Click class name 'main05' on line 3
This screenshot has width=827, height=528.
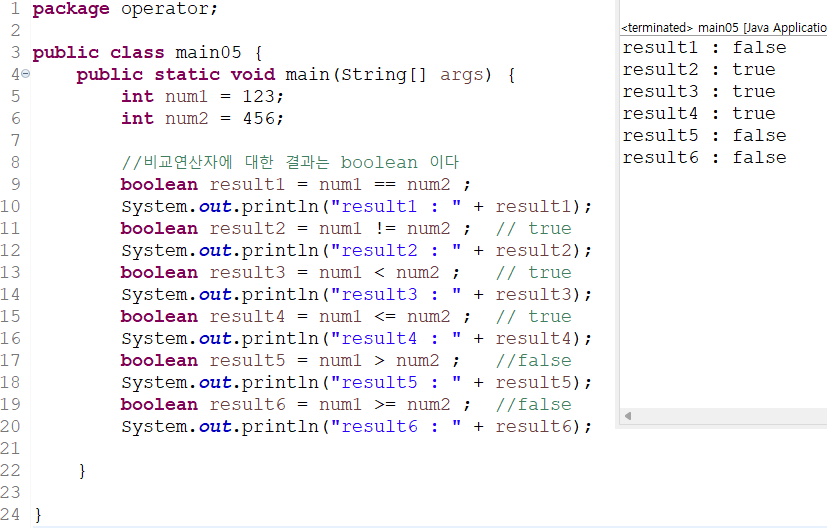(x=208, y=53)
